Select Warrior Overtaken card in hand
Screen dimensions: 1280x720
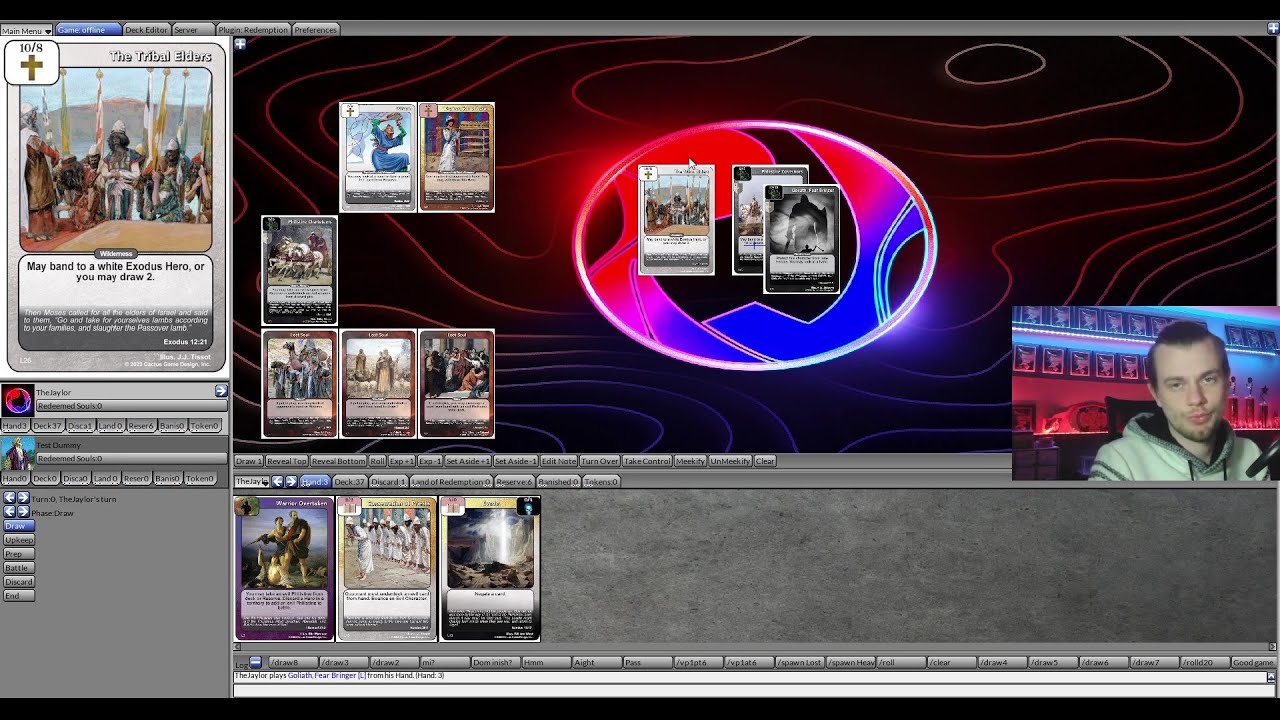pos(284,568)
